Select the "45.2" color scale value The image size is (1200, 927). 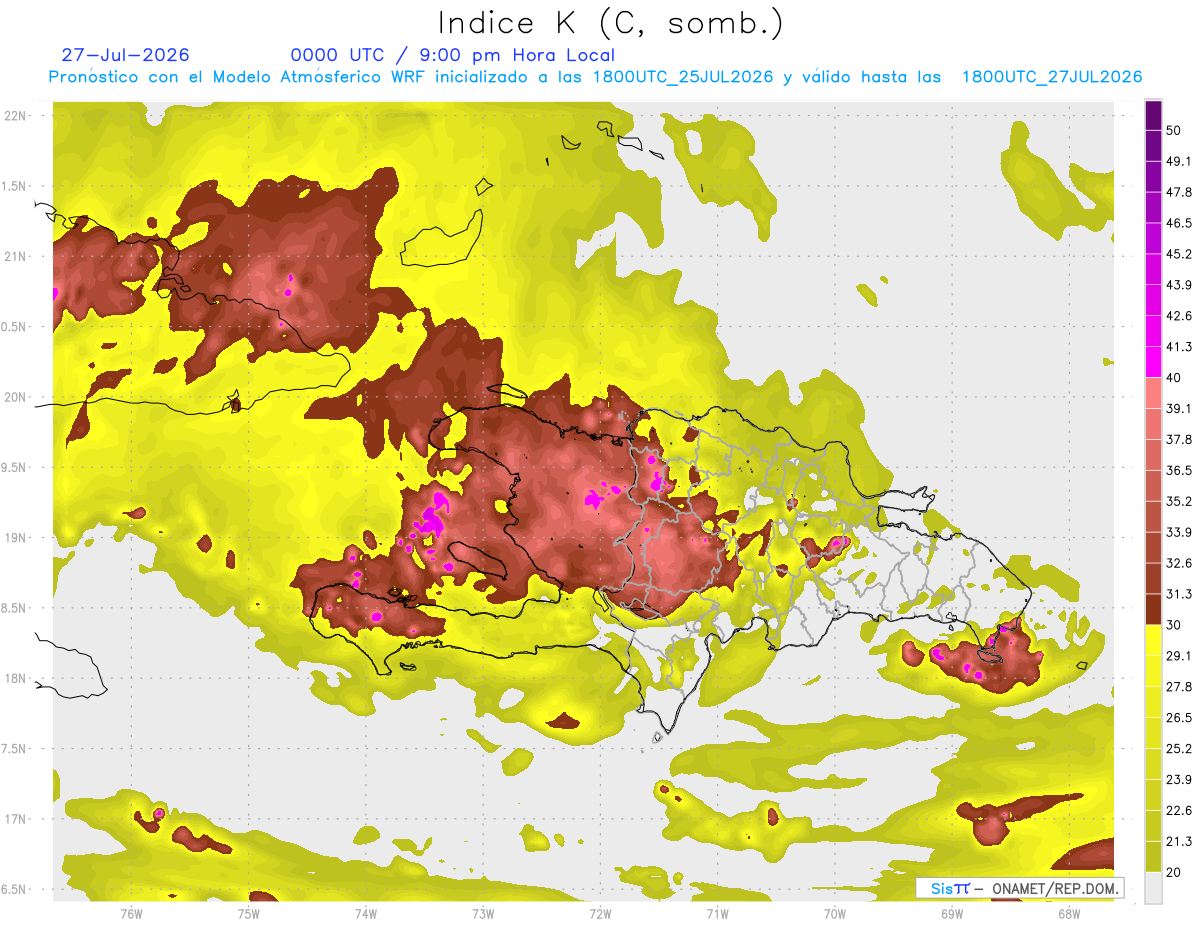coord(1179,254)
